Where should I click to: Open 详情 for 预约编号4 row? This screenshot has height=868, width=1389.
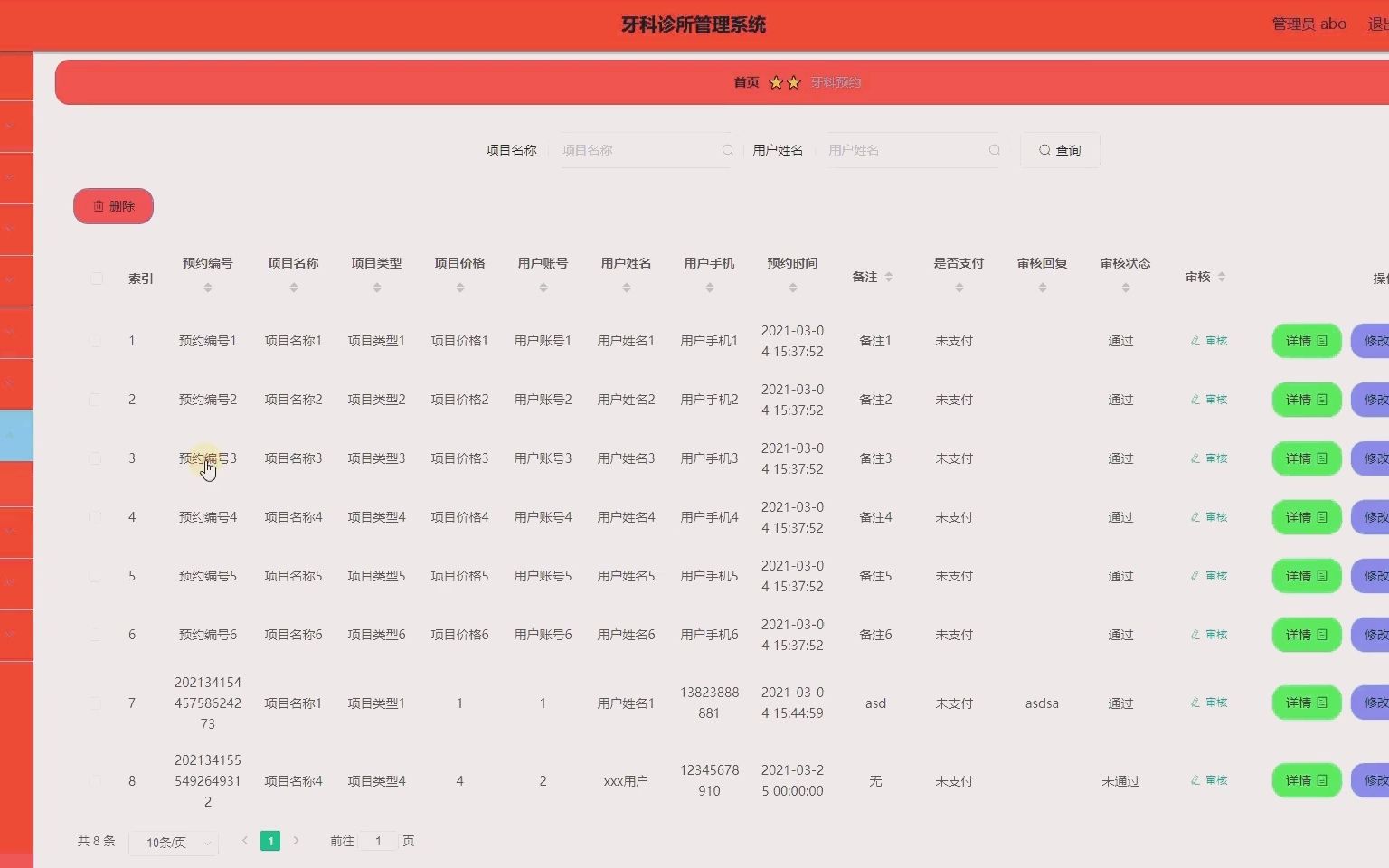1307,517
